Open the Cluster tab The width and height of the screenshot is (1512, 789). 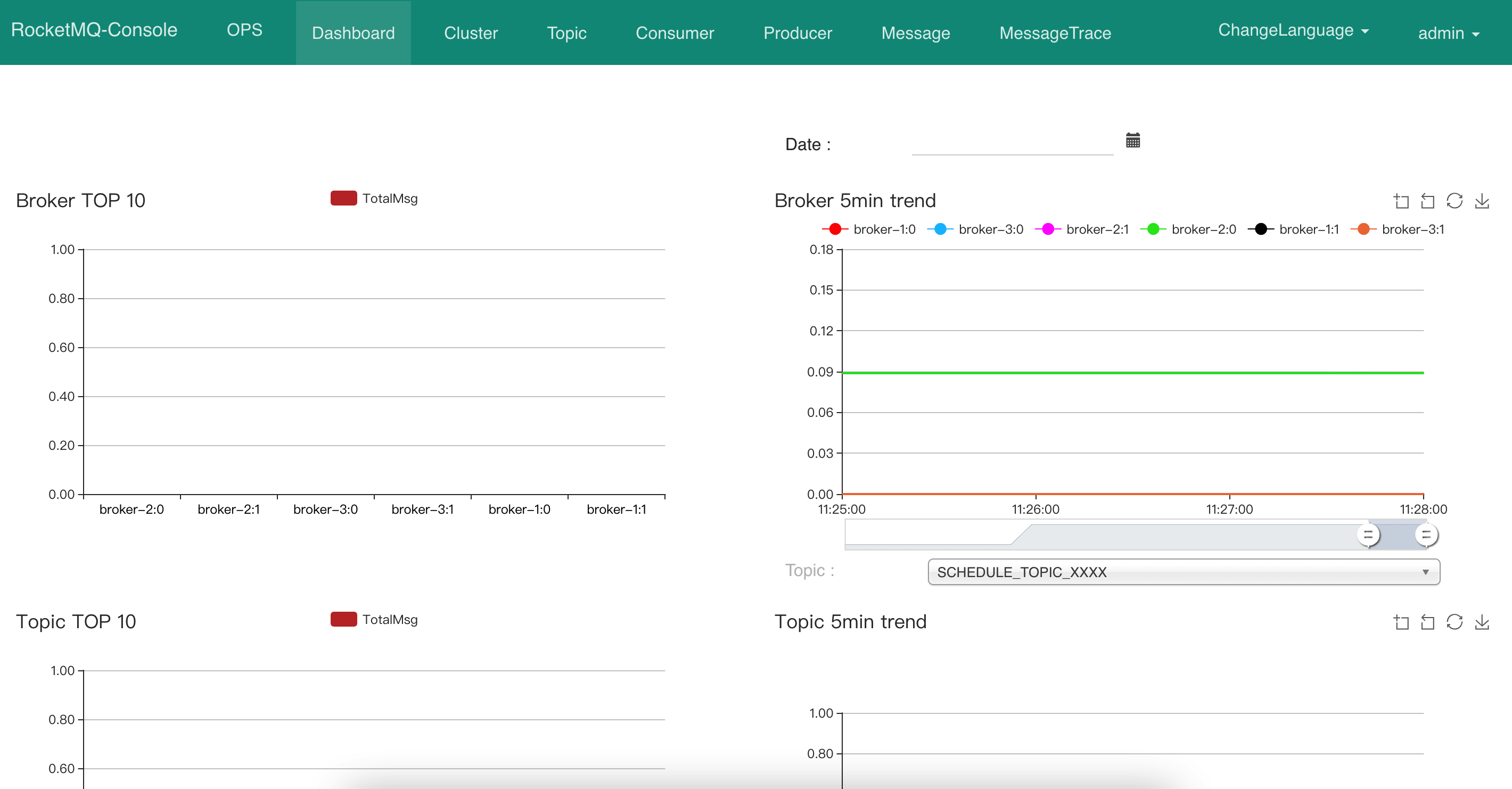(x=471, y=33)
